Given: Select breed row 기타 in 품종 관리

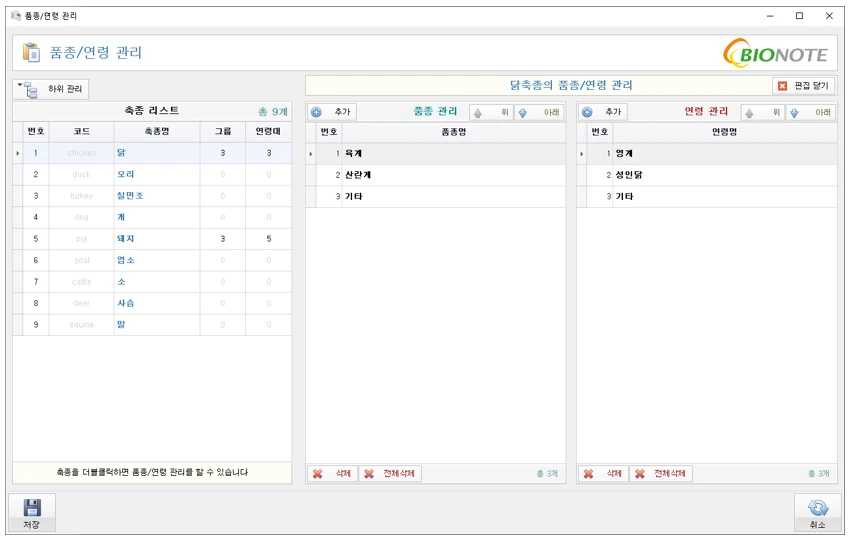Looking at the screenshot, I should tap(436, 196).
